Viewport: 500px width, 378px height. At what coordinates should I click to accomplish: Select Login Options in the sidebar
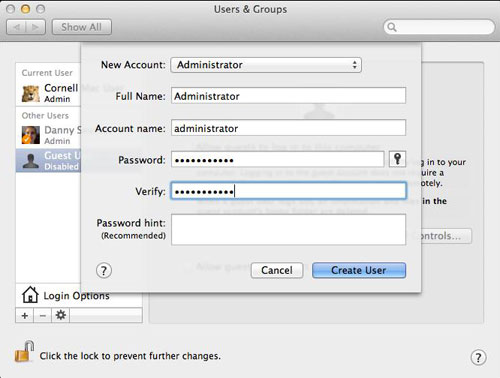pos(79,295)
